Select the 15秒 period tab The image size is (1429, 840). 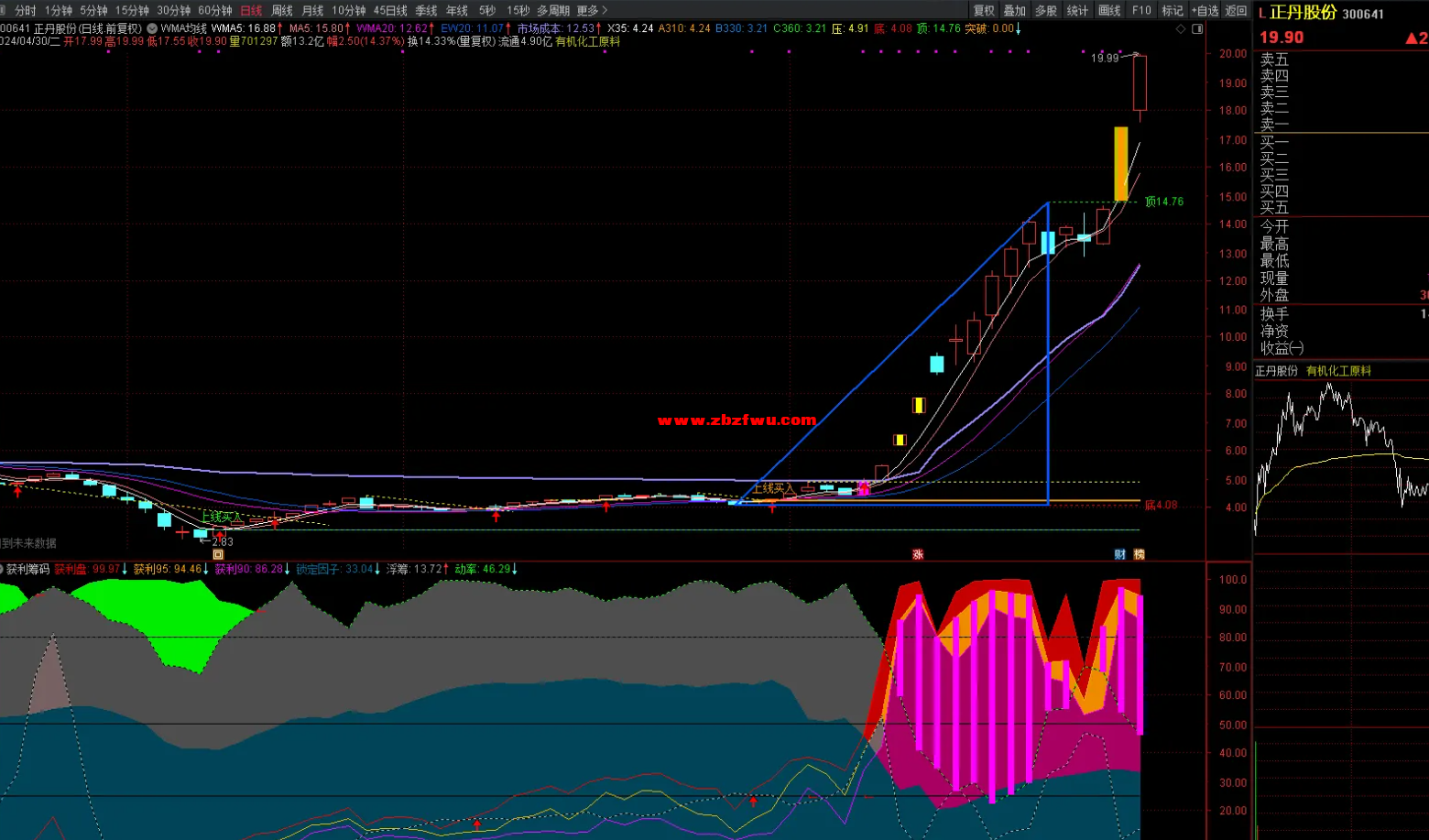point(518,10)
